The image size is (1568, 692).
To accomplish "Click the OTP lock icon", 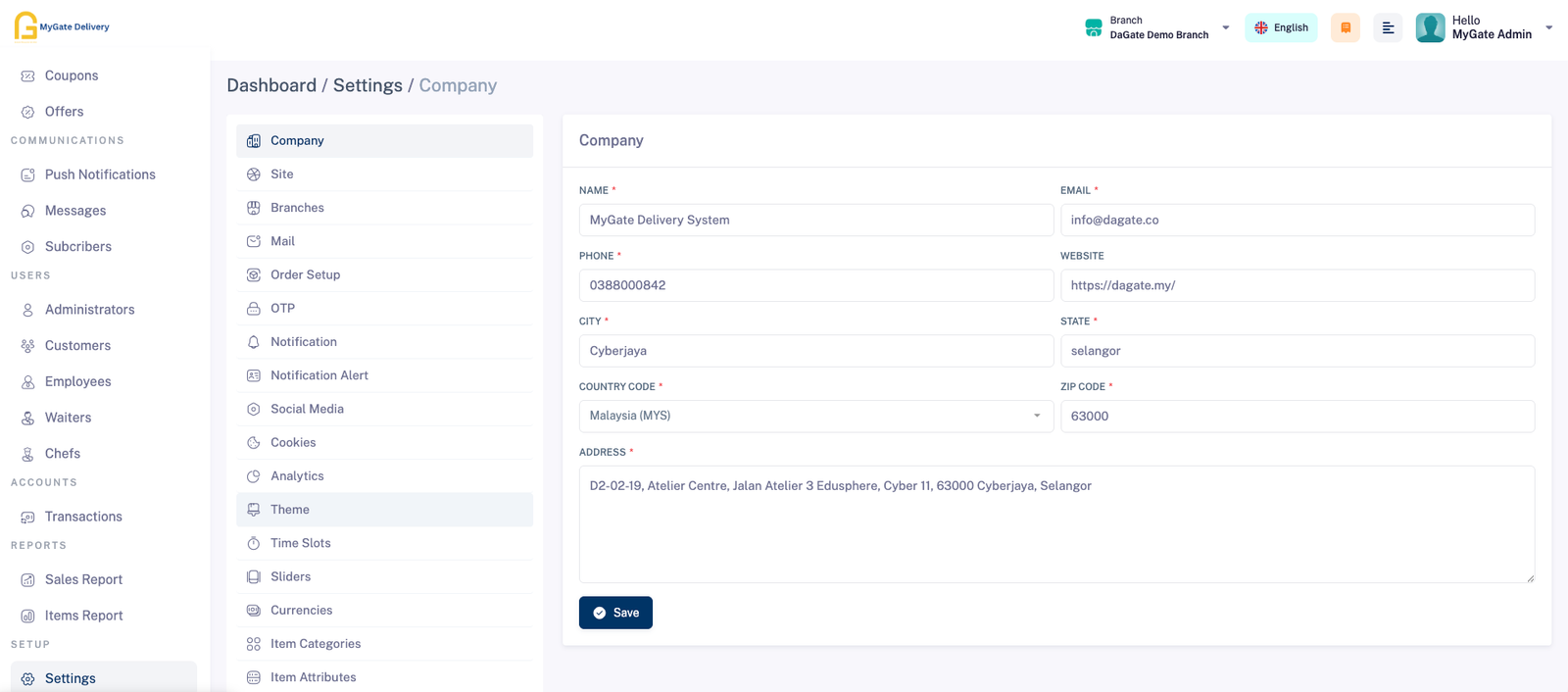I will (254, 309).
